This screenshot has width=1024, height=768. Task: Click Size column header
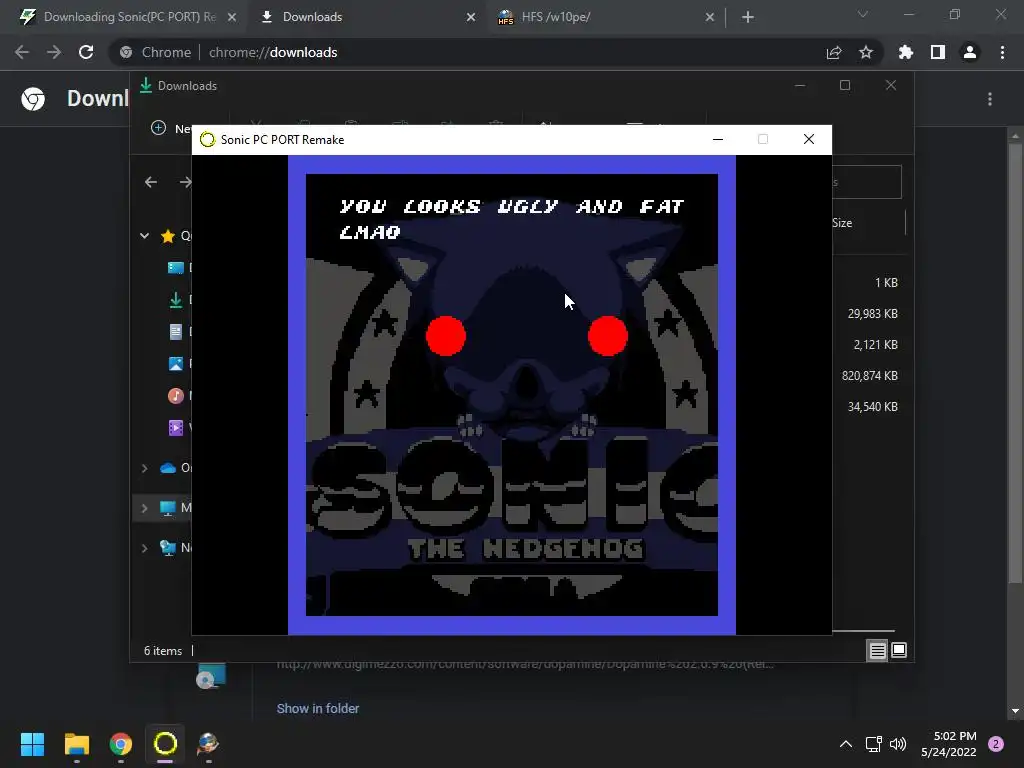(x=842, y=223)
